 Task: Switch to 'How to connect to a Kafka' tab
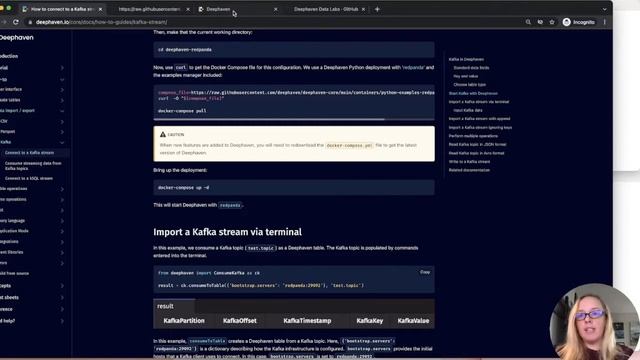click(61, 9)
